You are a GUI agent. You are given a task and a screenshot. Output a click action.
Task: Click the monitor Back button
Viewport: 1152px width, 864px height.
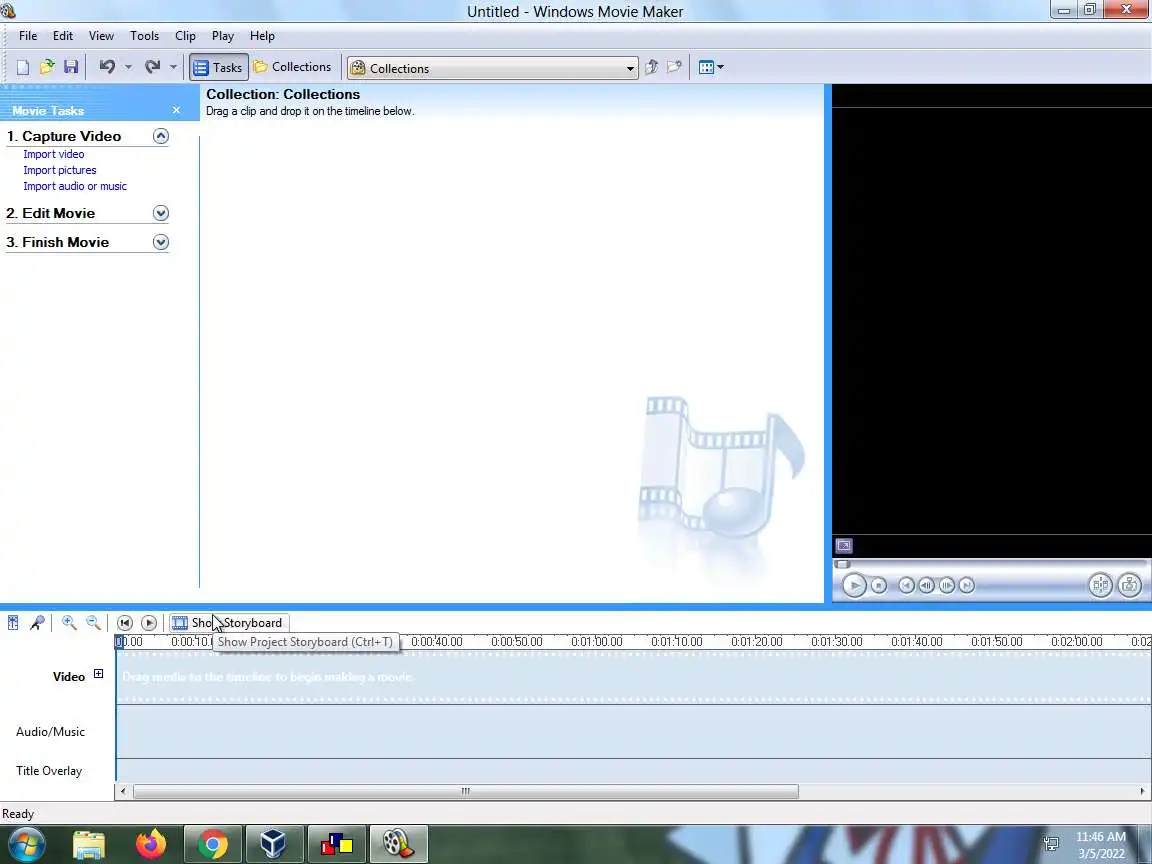click(907, 586)
